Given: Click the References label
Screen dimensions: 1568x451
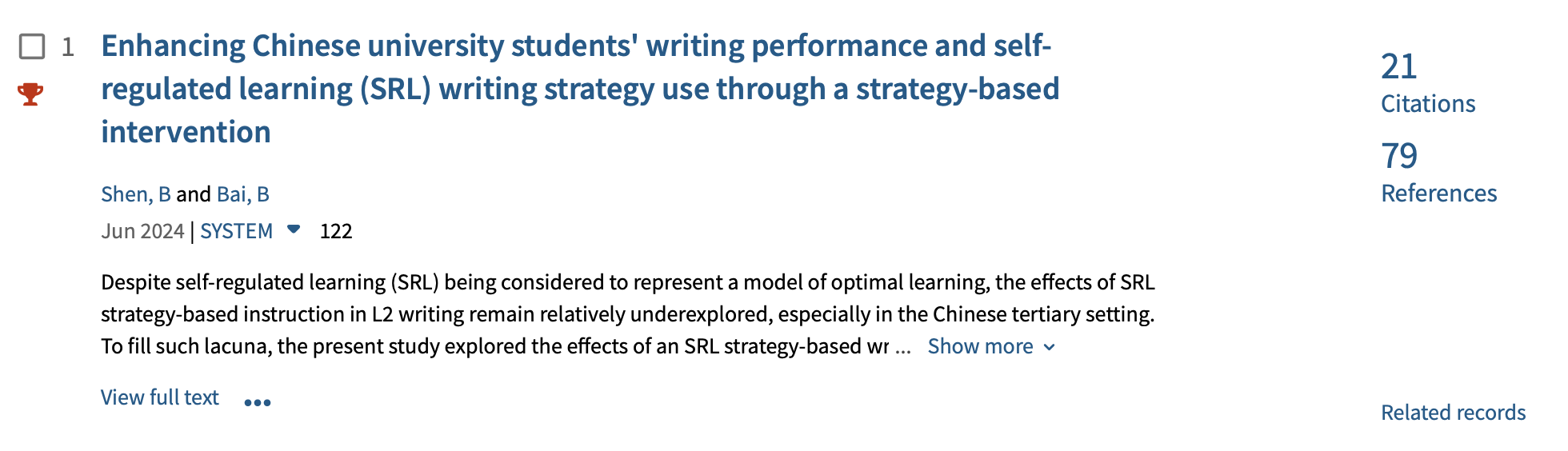Looking at the screenshot, I should point(1438,194).
